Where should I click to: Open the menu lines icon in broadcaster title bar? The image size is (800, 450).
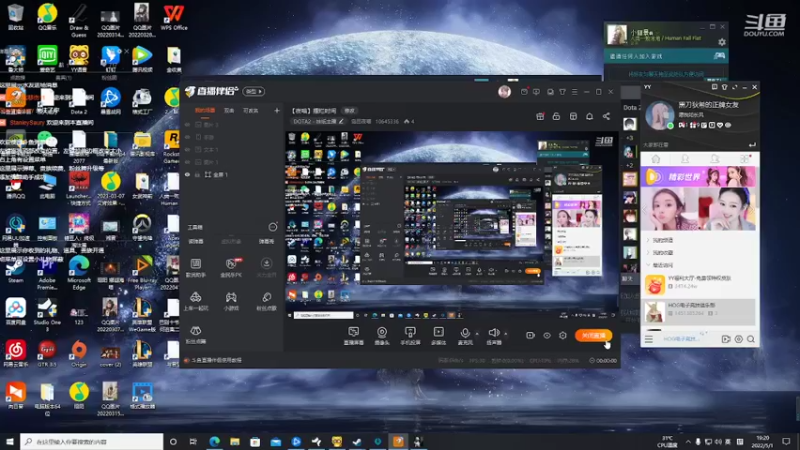[x=574, y=92]
